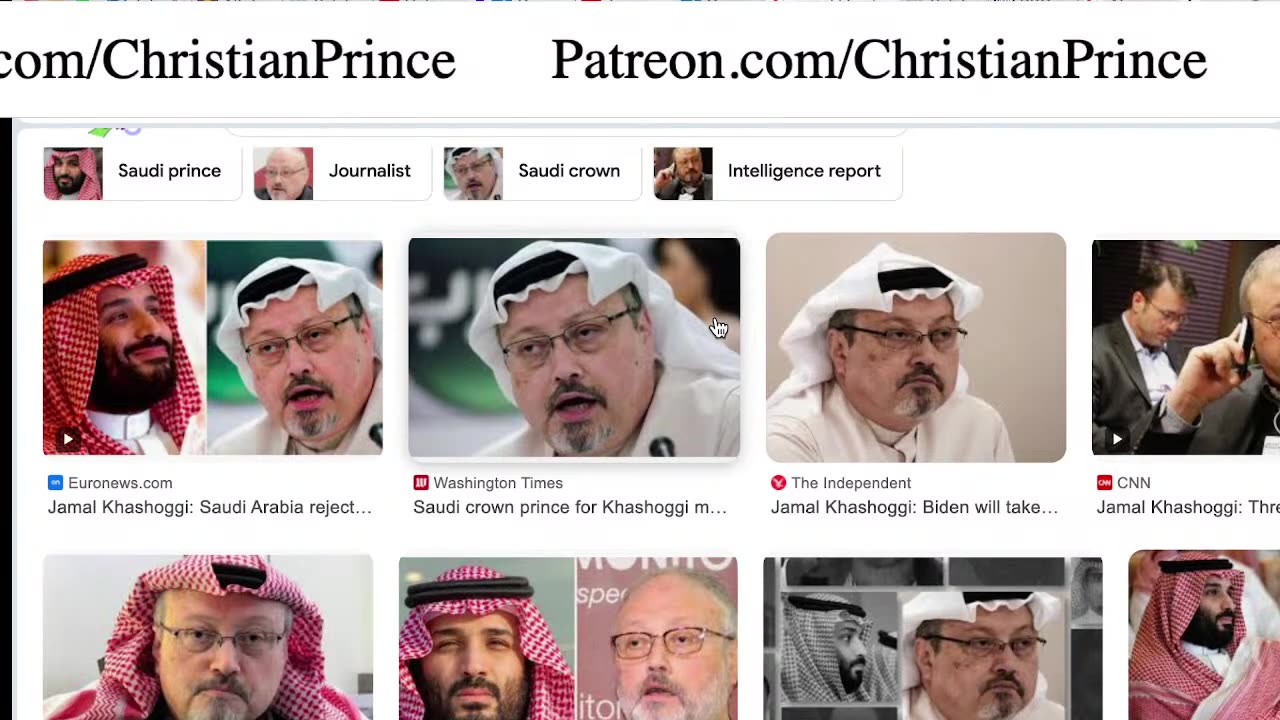Open The Independent image result thumbnail

[916, 347]
